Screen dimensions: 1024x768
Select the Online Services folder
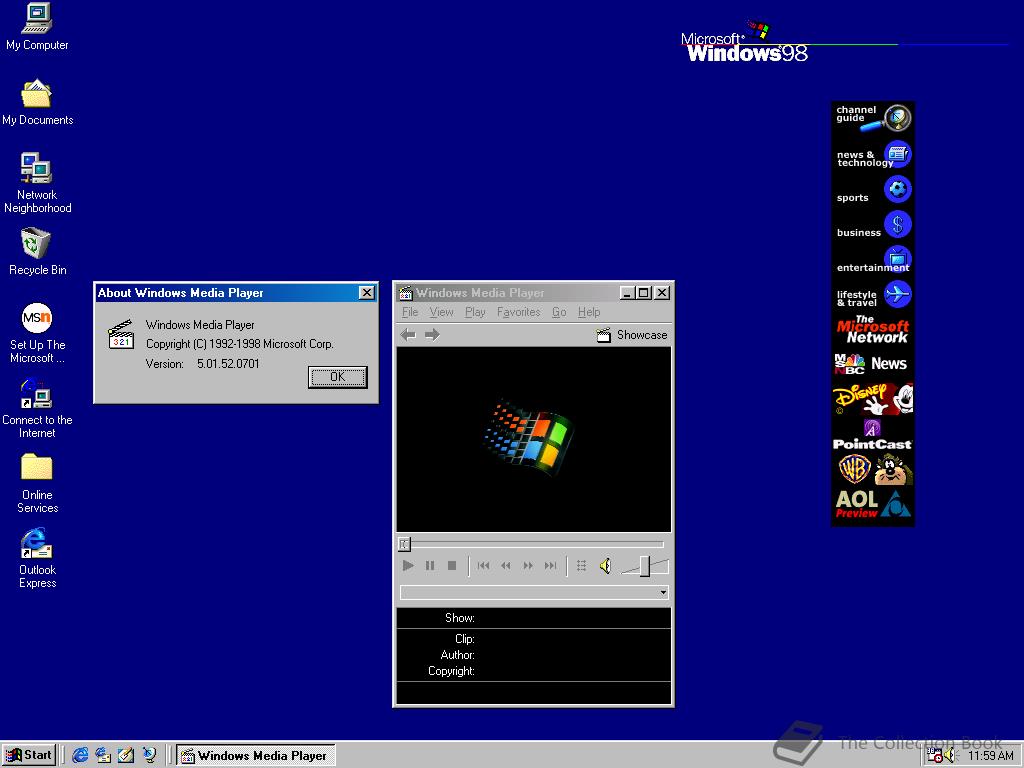[37, 483]
